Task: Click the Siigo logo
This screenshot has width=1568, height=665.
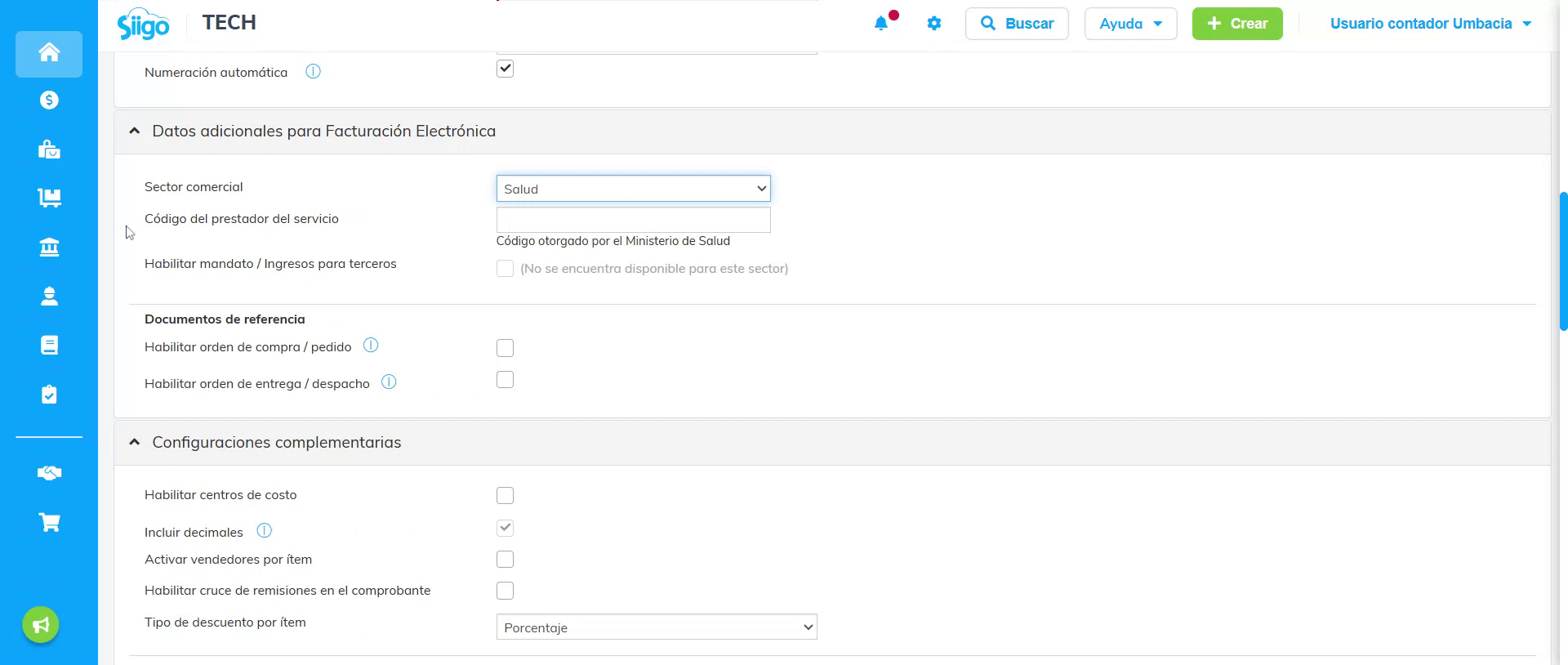Action: [x=144, y=24]
